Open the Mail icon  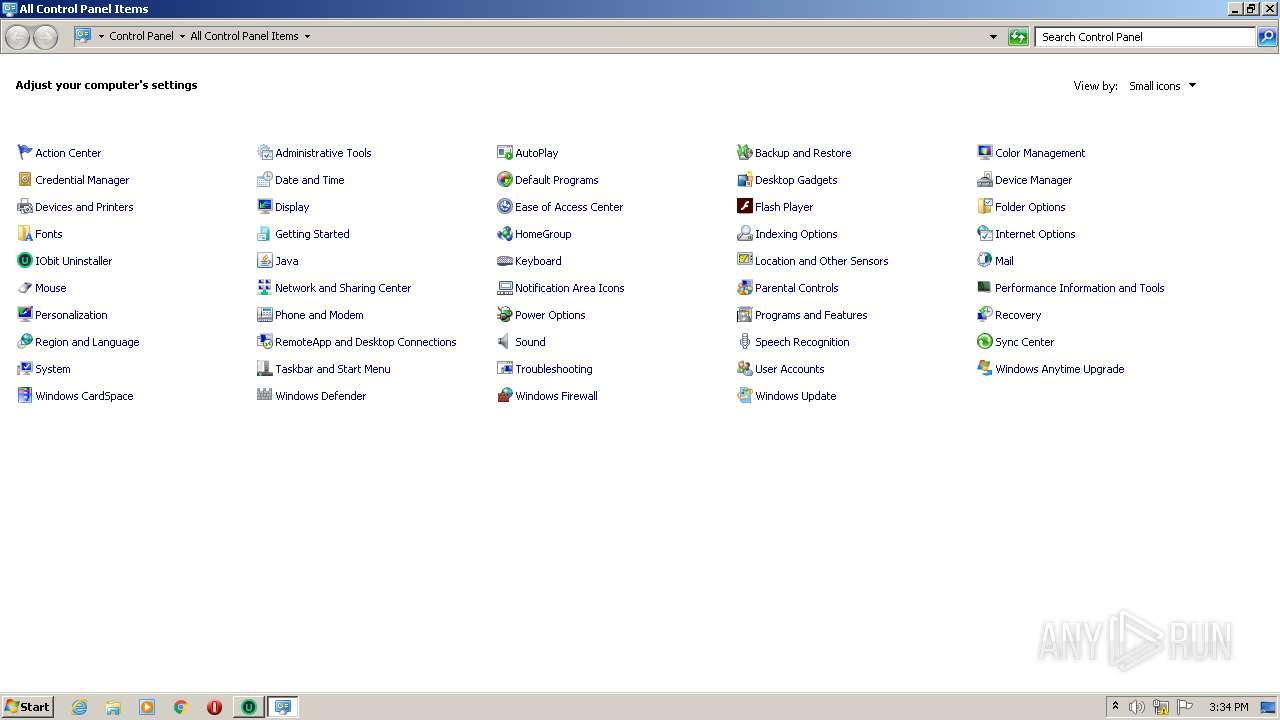(985, 260)
